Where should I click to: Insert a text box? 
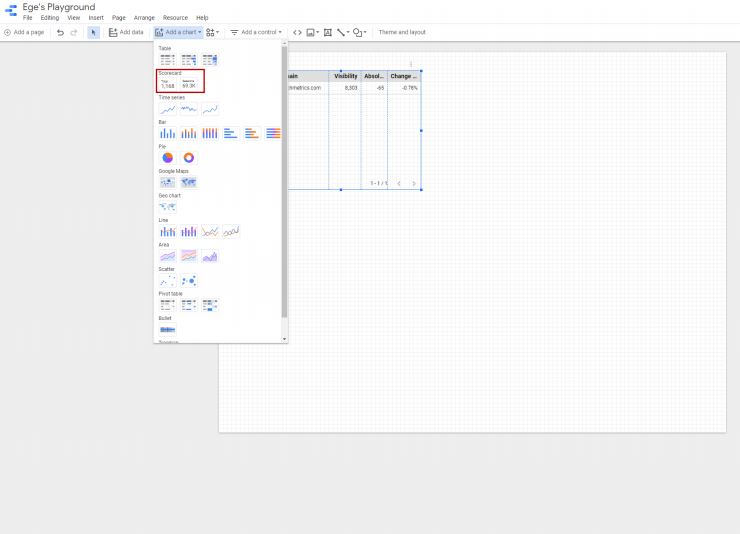tap(328, 33)
